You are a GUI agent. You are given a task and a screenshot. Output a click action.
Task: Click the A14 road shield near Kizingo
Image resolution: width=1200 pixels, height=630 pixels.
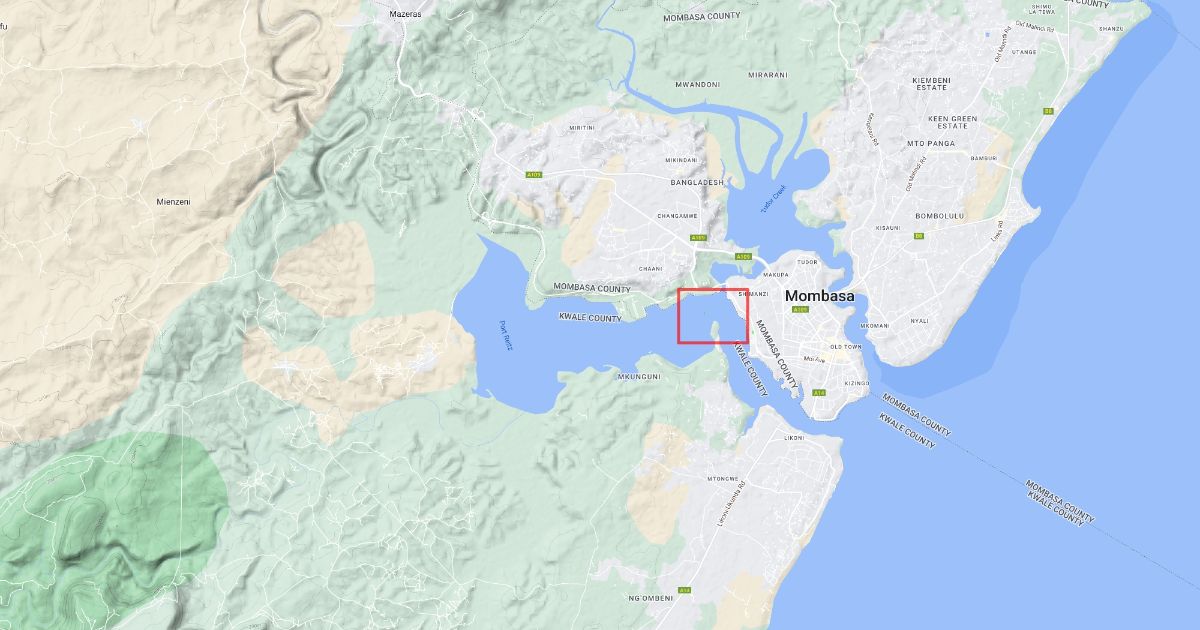[819, 393]
